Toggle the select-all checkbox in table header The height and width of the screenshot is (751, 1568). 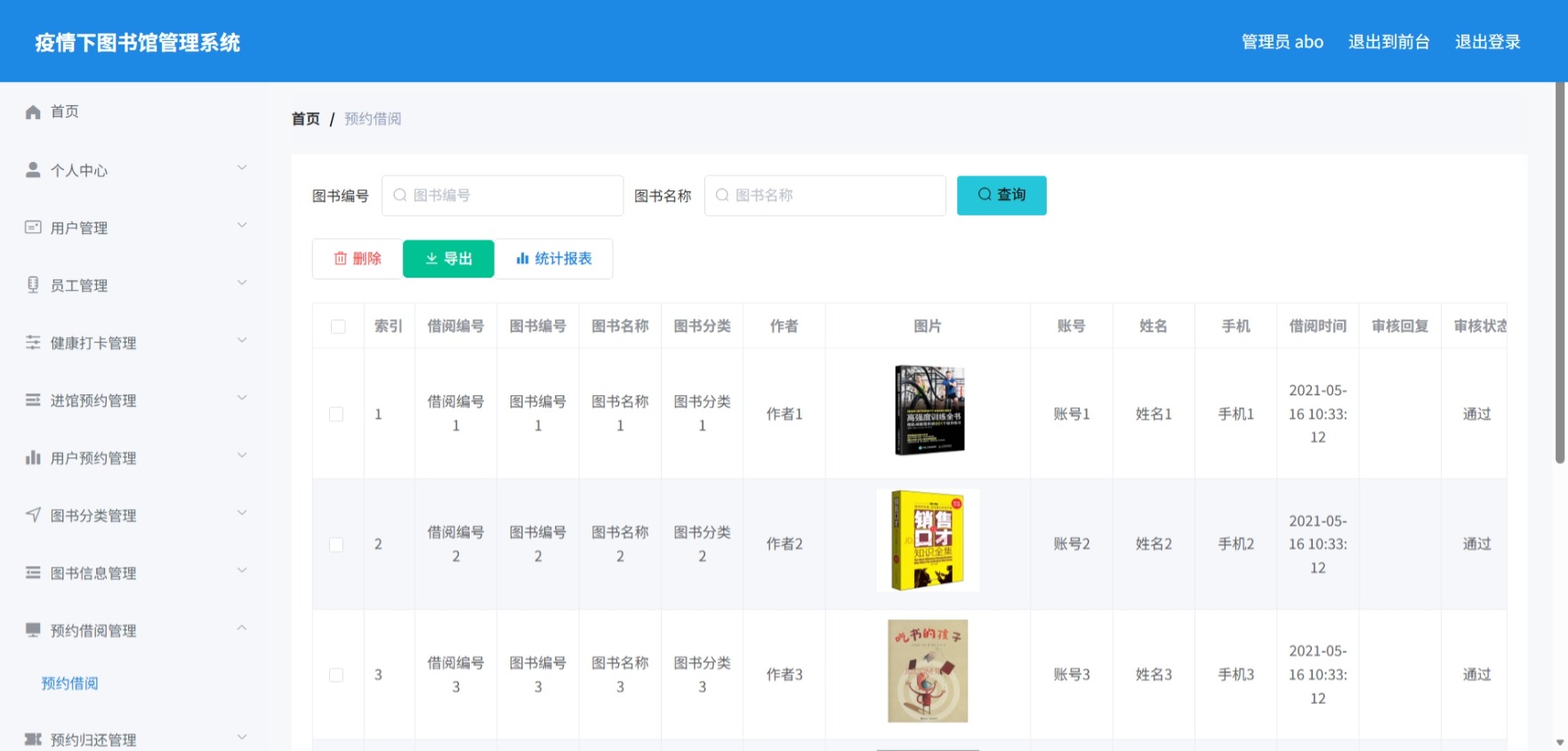pos(338,327)
